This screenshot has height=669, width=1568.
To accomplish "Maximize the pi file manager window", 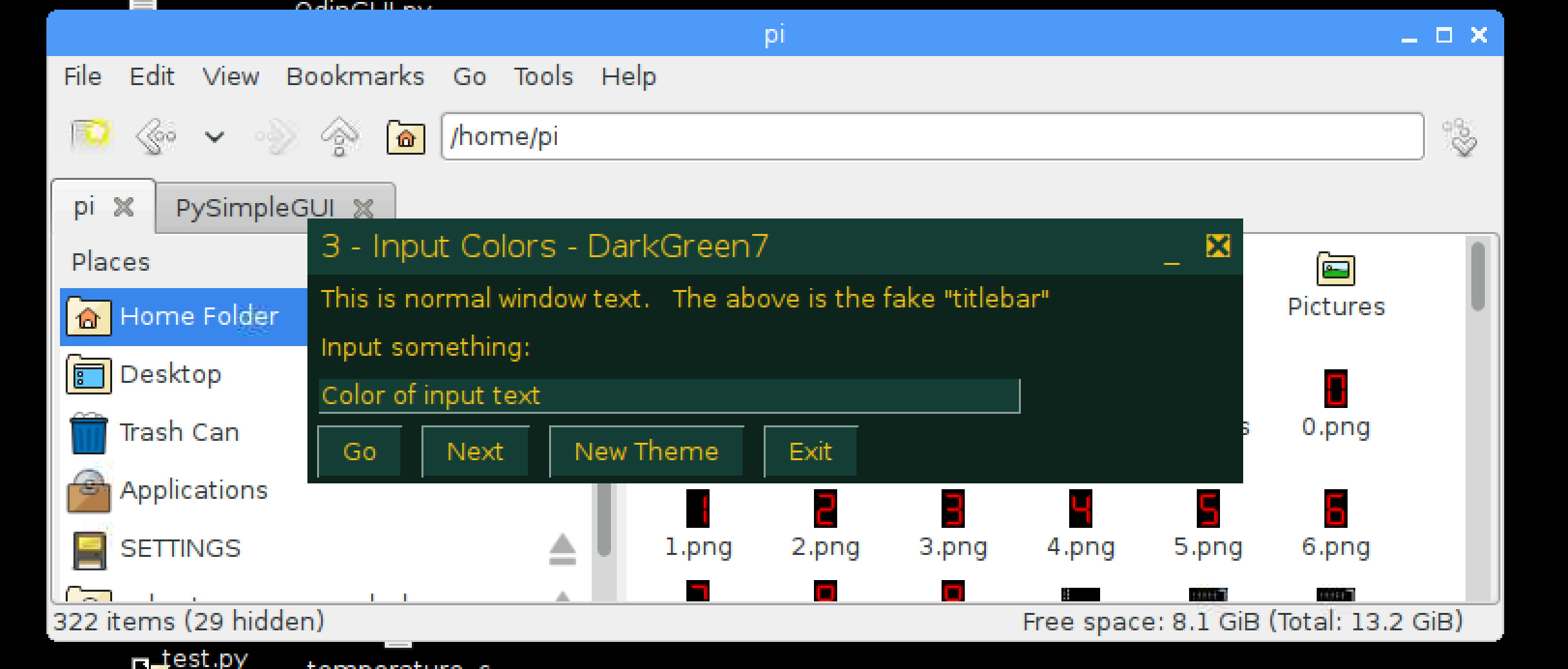I will 1444,35.
